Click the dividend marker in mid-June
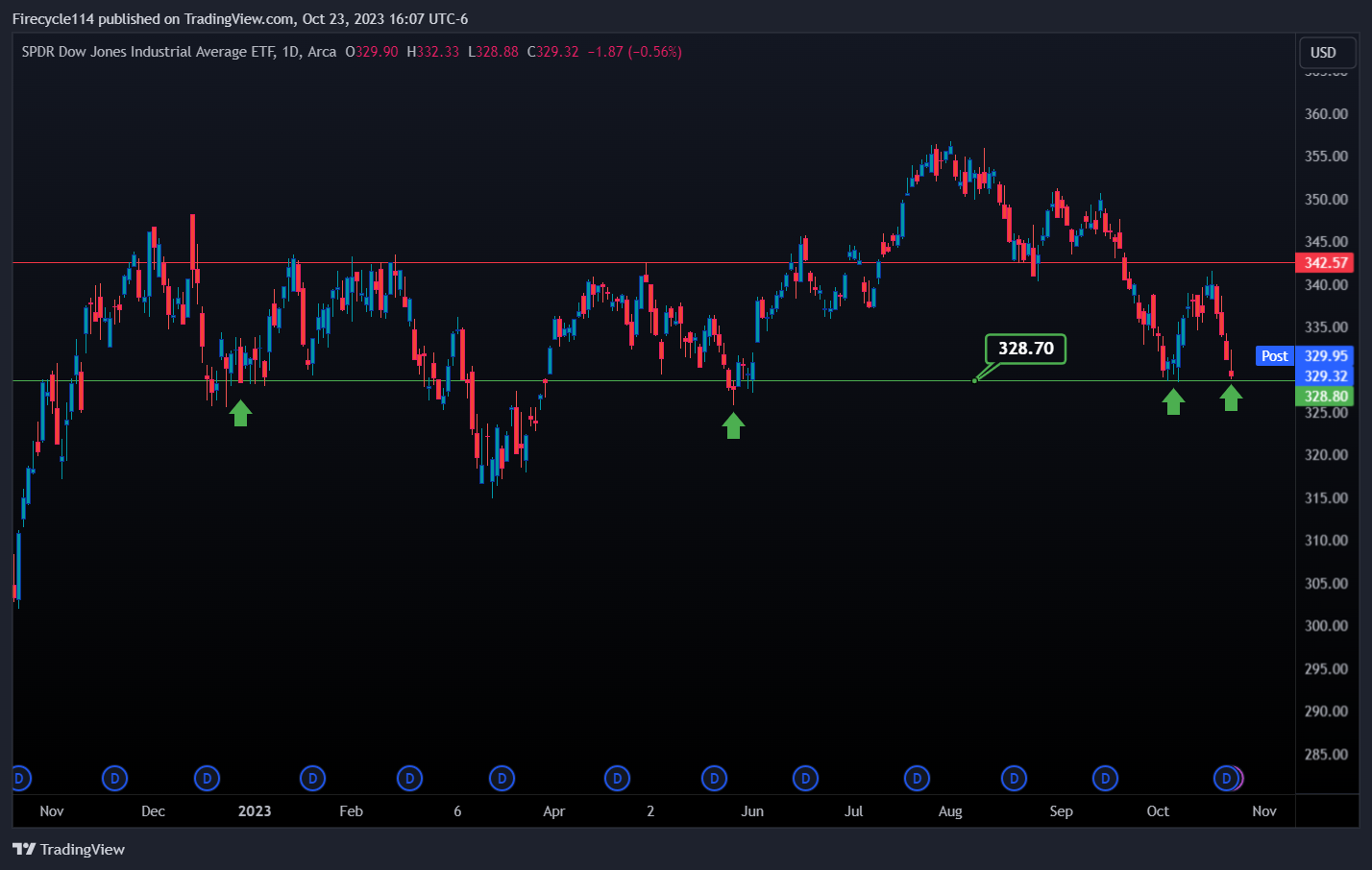This screenshot has height=870, width=1372. 805,778
